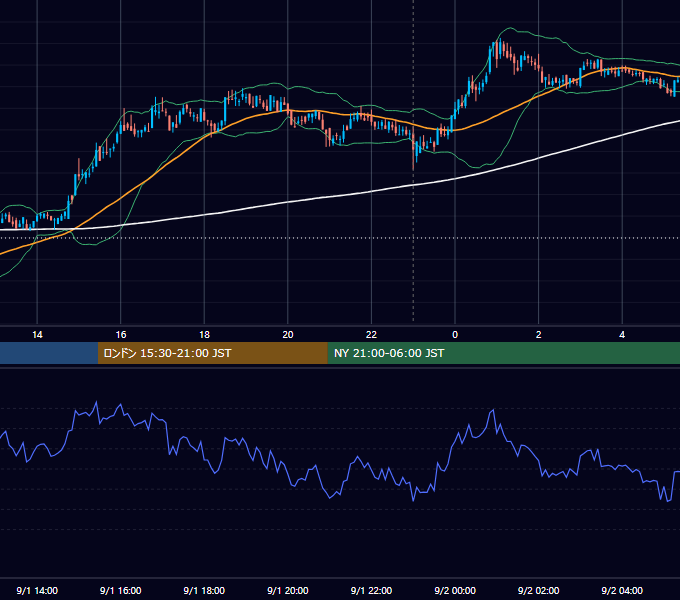Click the 9/1 18:00 date label
The image size is (680, 600).
click(x=204, y=590)
